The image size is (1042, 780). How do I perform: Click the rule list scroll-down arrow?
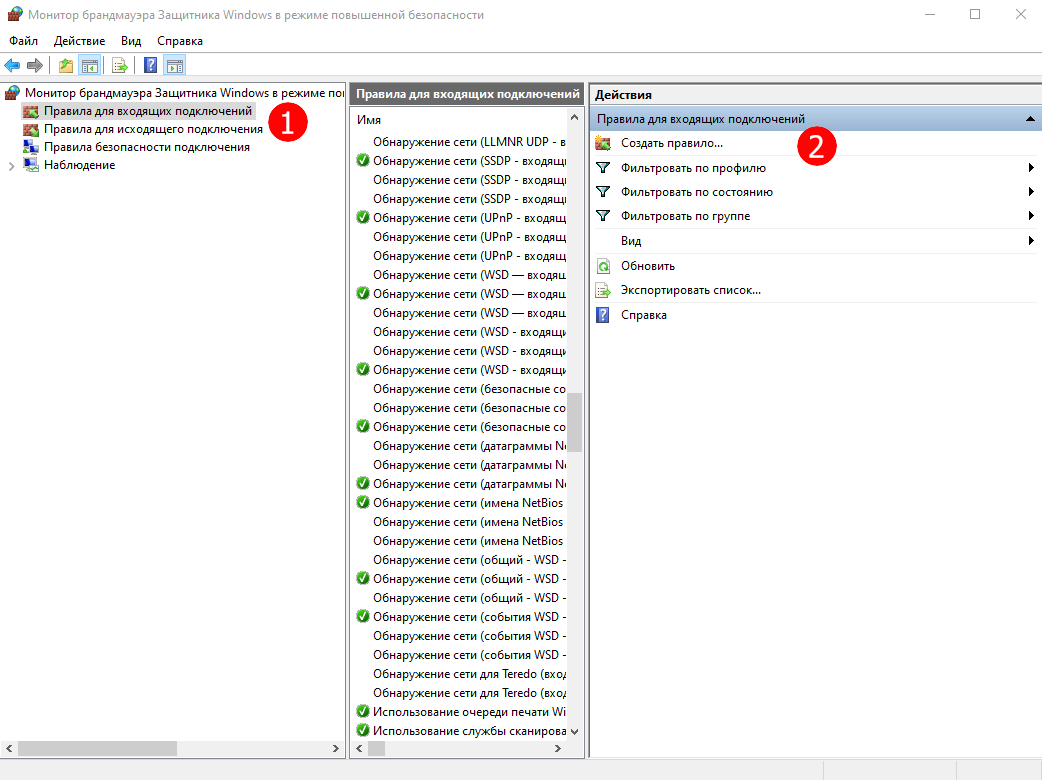tap(574, 731)
